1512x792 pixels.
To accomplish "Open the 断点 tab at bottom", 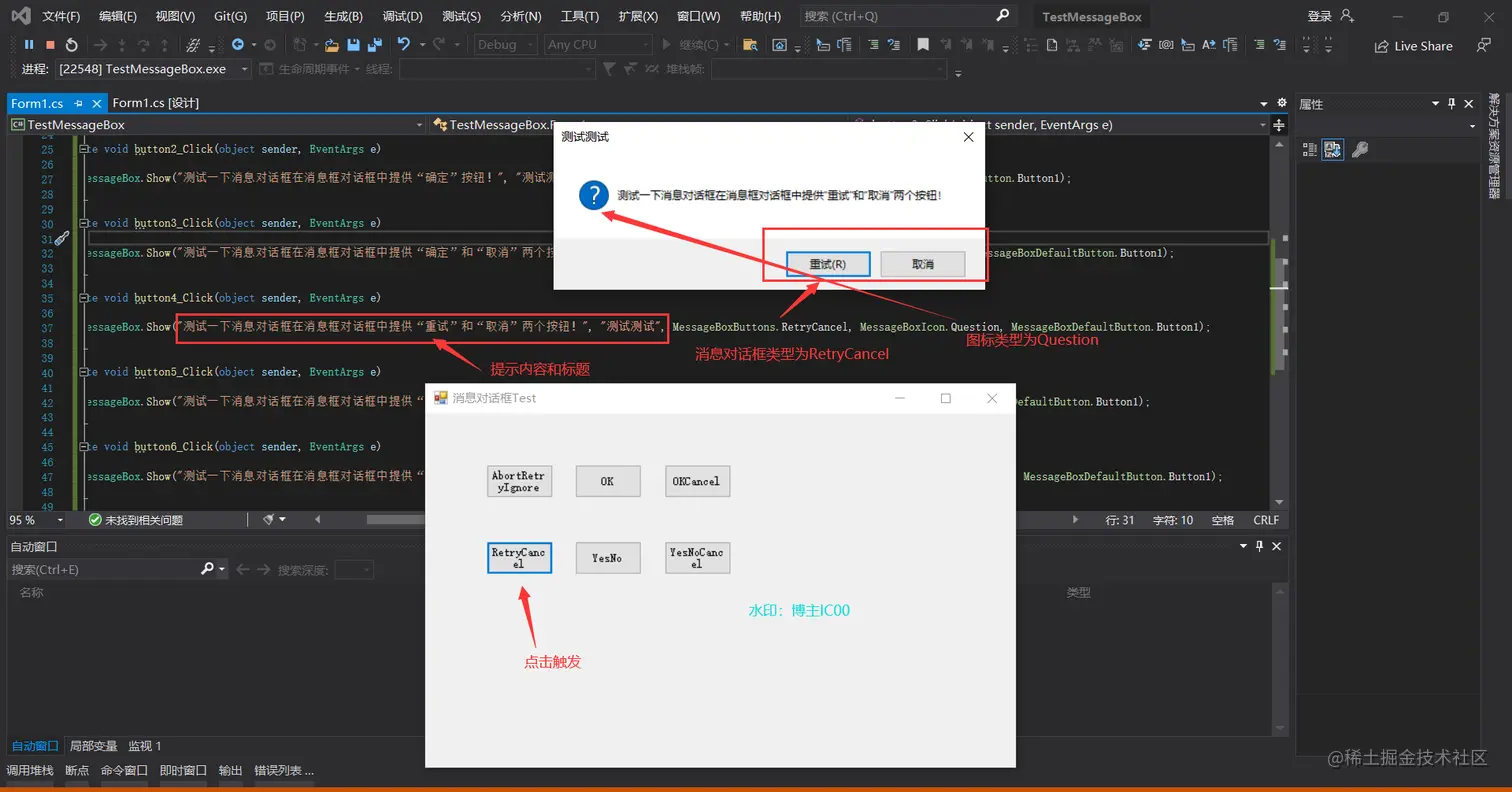I will (x=77, y=770).
